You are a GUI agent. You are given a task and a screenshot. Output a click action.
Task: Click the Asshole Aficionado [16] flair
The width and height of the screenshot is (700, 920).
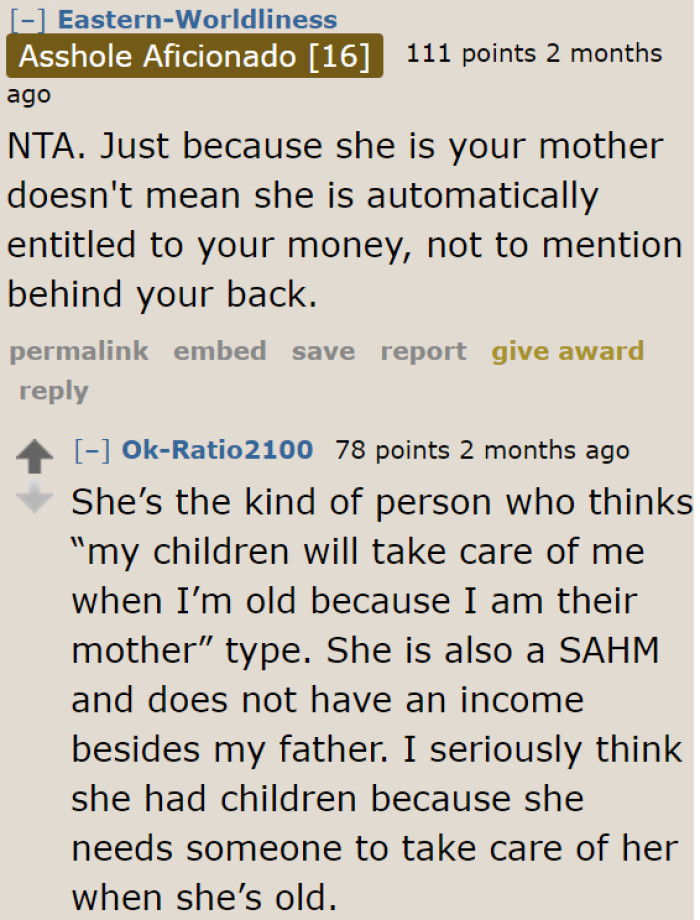point(194,56)
